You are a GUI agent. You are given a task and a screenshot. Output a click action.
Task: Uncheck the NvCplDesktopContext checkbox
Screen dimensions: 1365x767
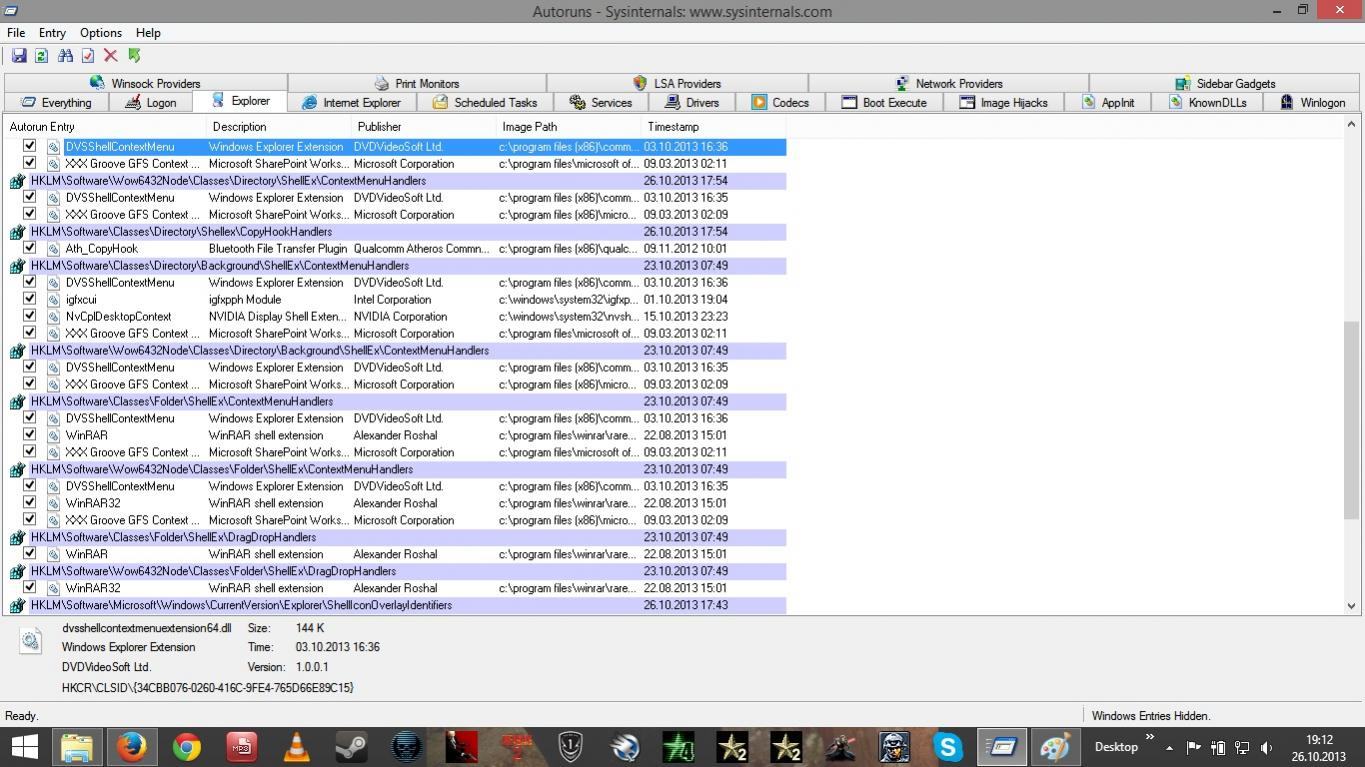[x=29, y=316]
